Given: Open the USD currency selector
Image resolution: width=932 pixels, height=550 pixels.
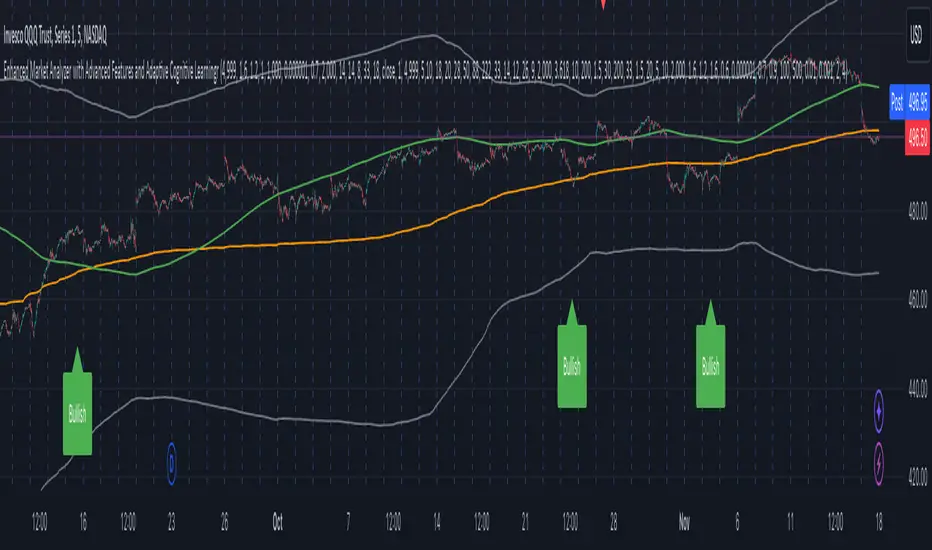Looking at the screenshot, I should click(917, 36).
